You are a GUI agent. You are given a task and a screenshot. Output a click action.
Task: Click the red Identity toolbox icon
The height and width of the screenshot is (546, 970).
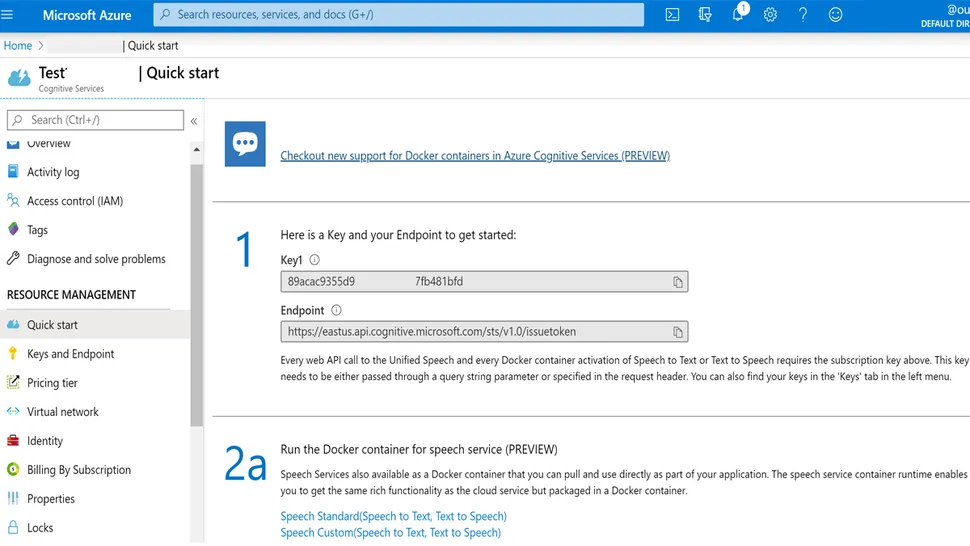tap(13, 440)
